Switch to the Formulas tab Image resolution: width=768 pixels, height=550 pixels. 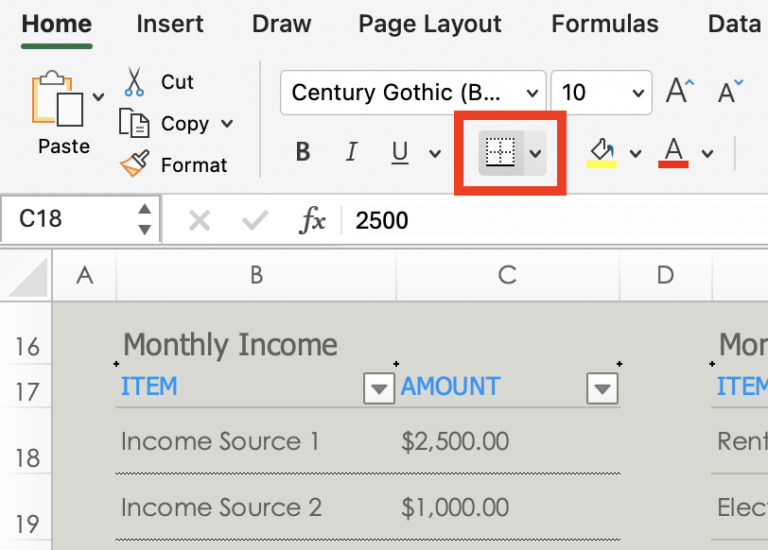(x=605, y=24)
